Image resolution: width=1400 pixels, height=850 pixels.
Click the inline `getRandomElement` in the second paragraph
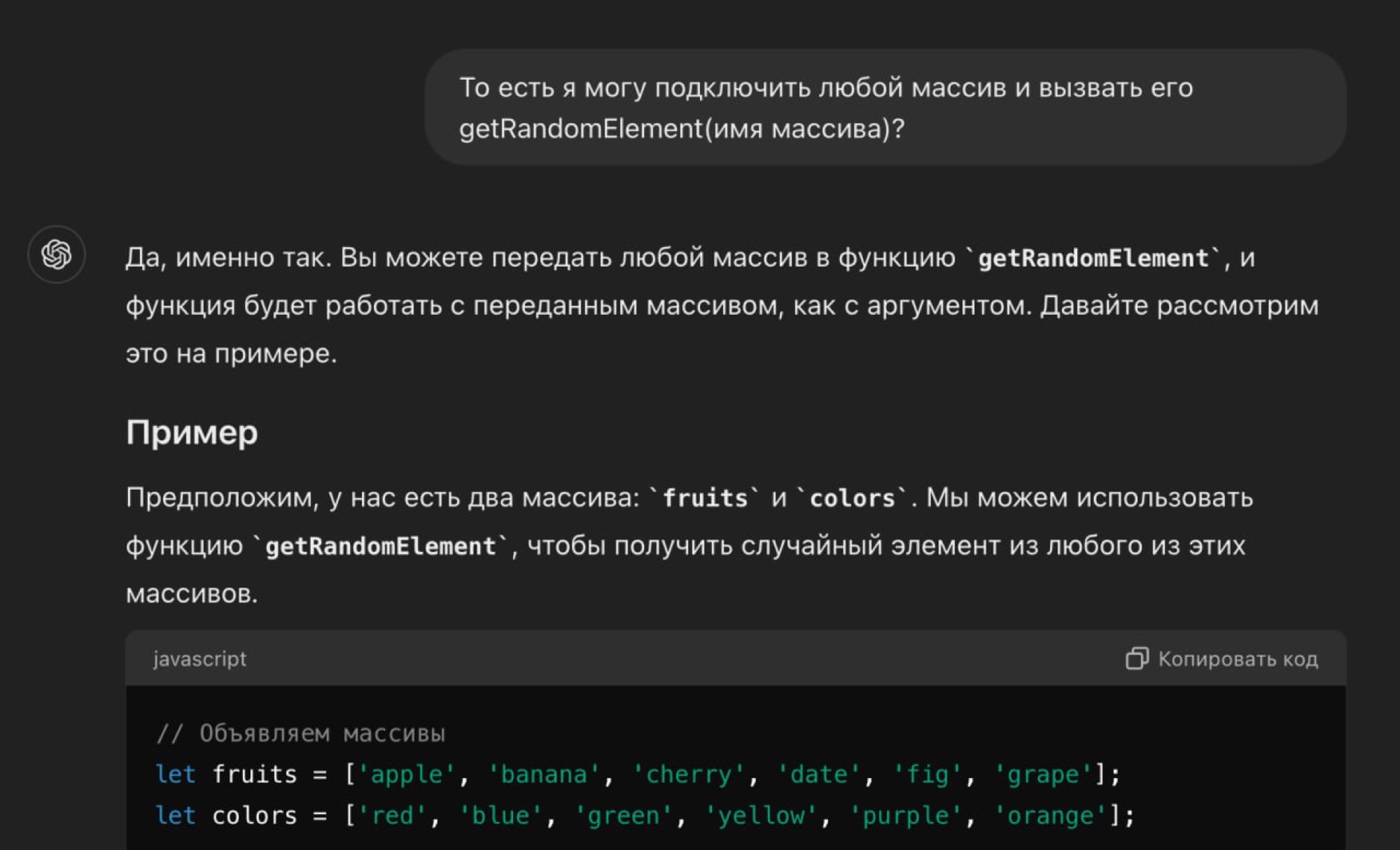(x=380, y=546)
